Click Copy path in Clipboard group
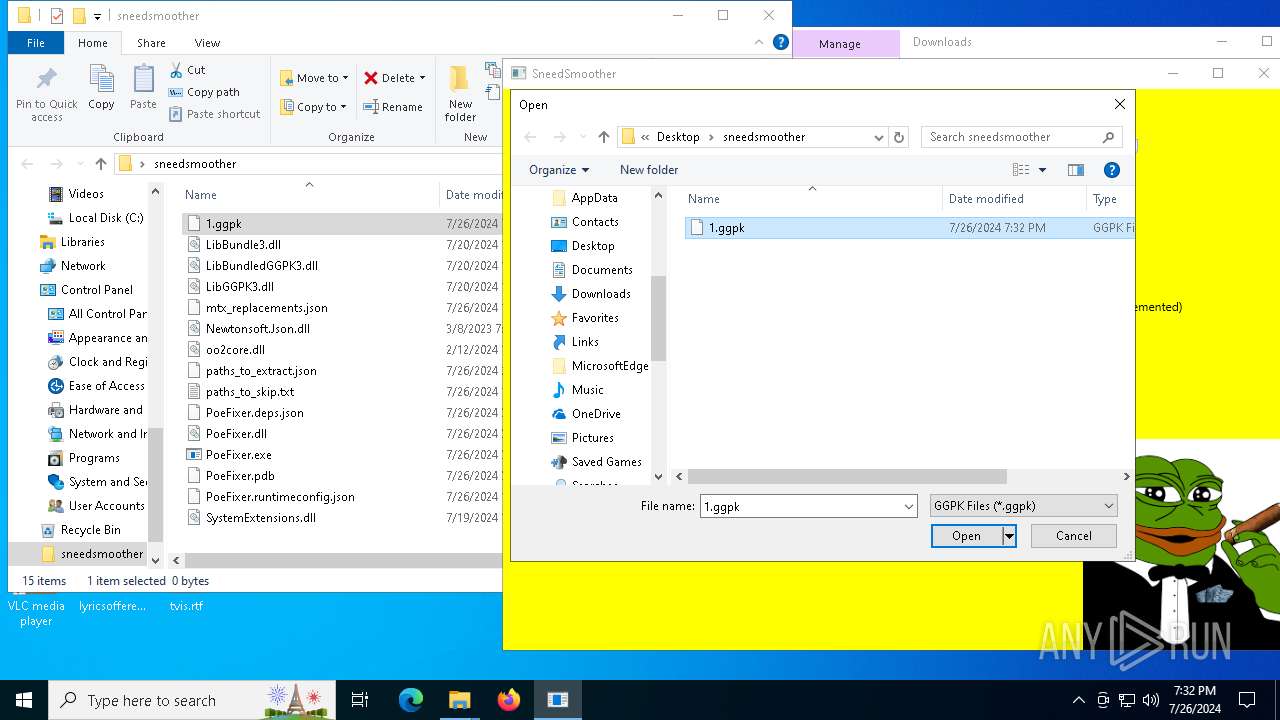The image size is (1280, 720). tap(204, 92)
